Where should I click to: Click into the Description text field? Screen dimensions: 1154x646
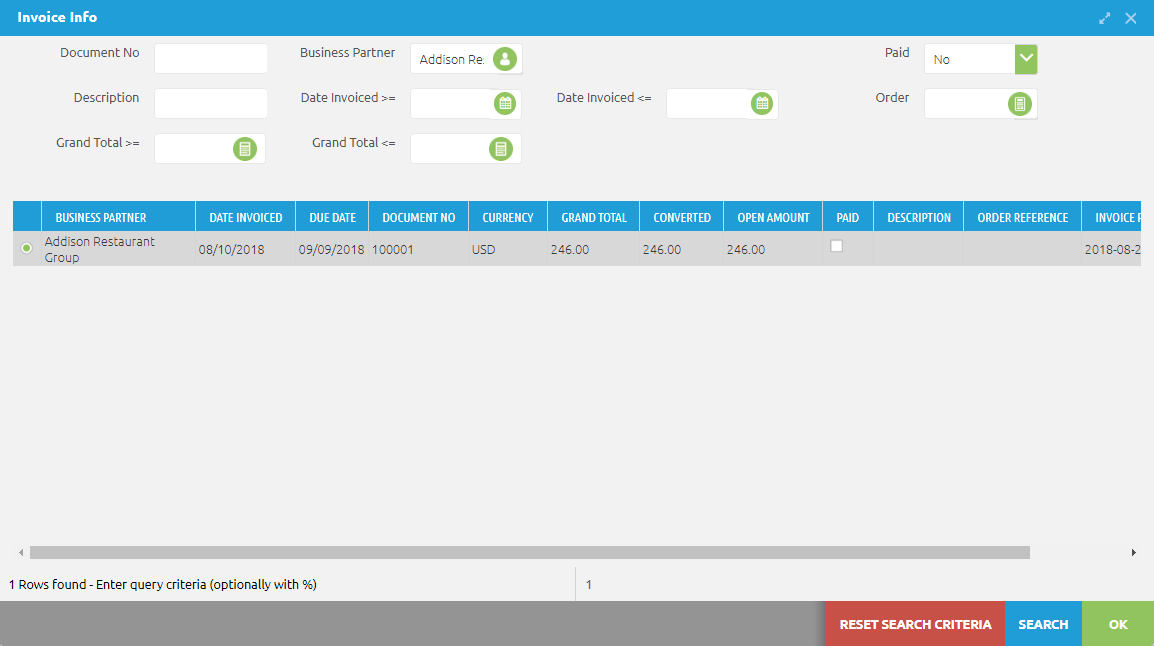210,103
